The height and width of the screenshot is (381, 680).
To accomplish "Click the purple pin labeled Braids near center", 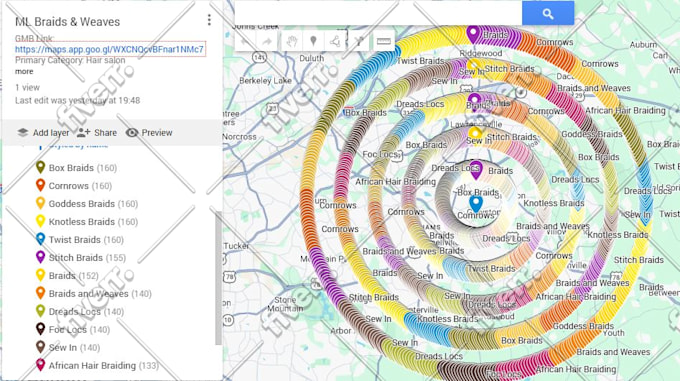I will click(x=476, y=170).
